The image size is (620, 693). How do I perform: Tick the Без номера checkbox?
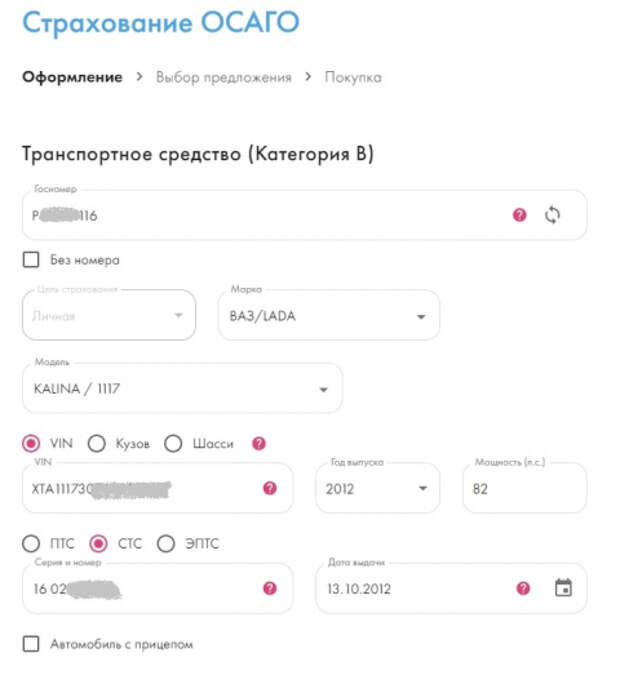click(31, 259)
